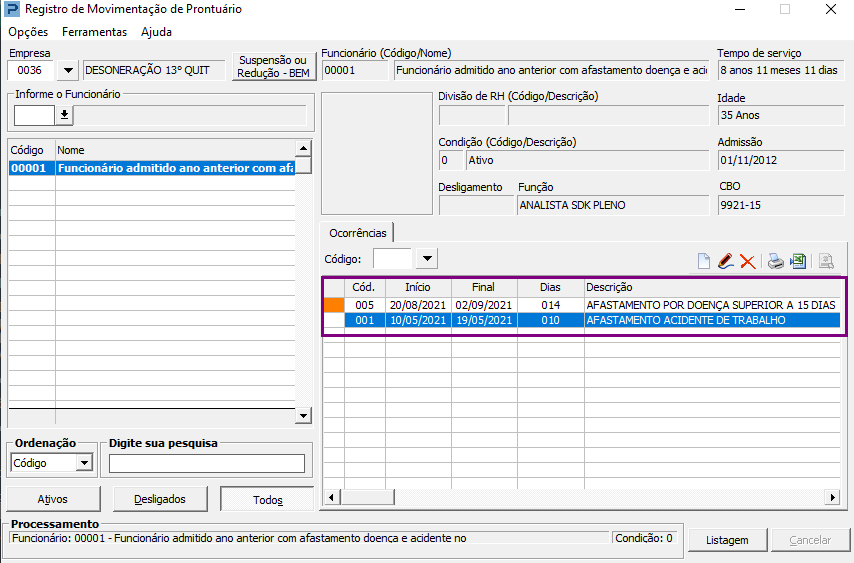
Task: Click the empty employee photo box
Action: (x=376, y=154)
